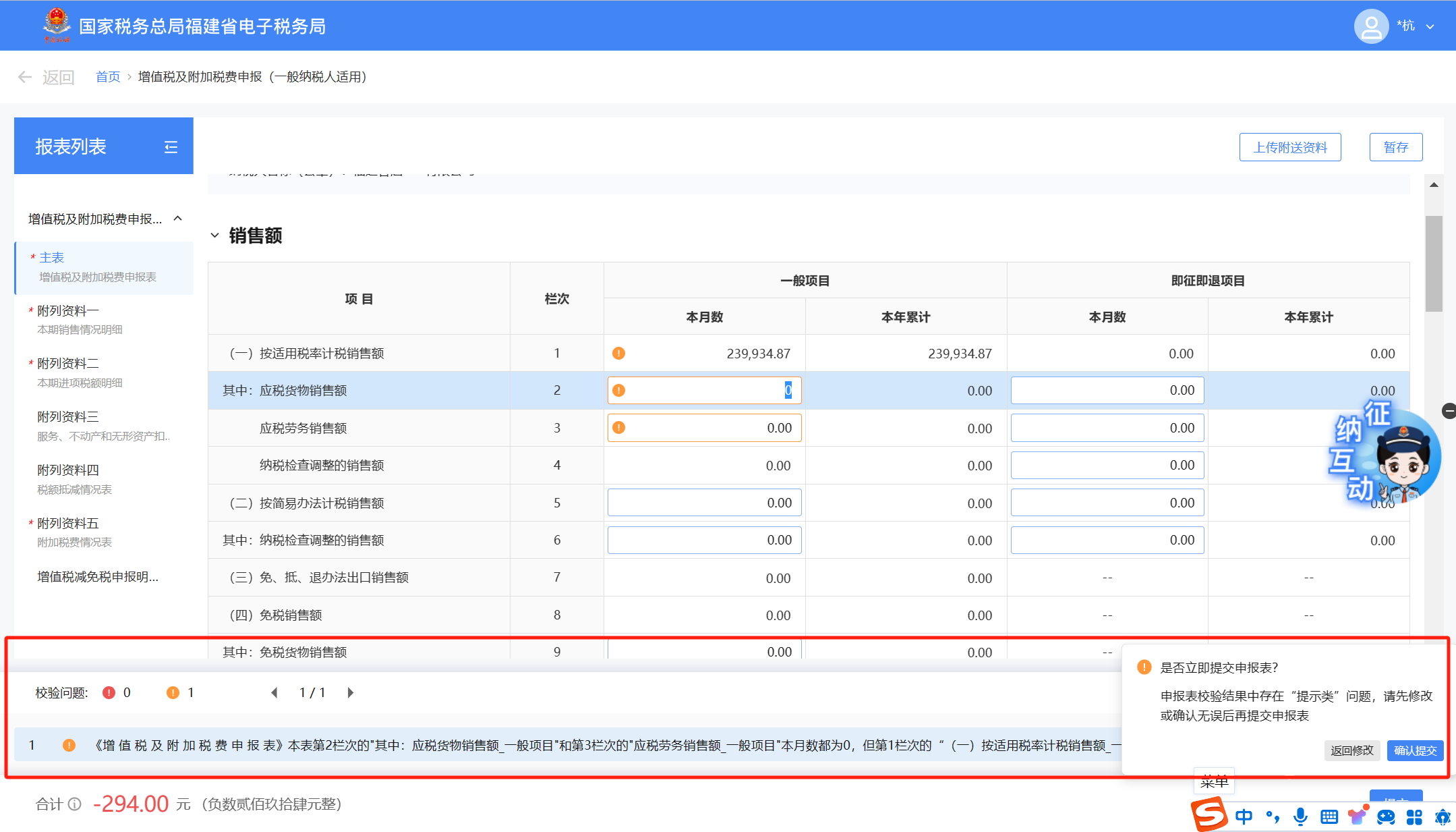Click the 合计 info icon
The width and height of the screenshot is (1456, 832).
75,804
